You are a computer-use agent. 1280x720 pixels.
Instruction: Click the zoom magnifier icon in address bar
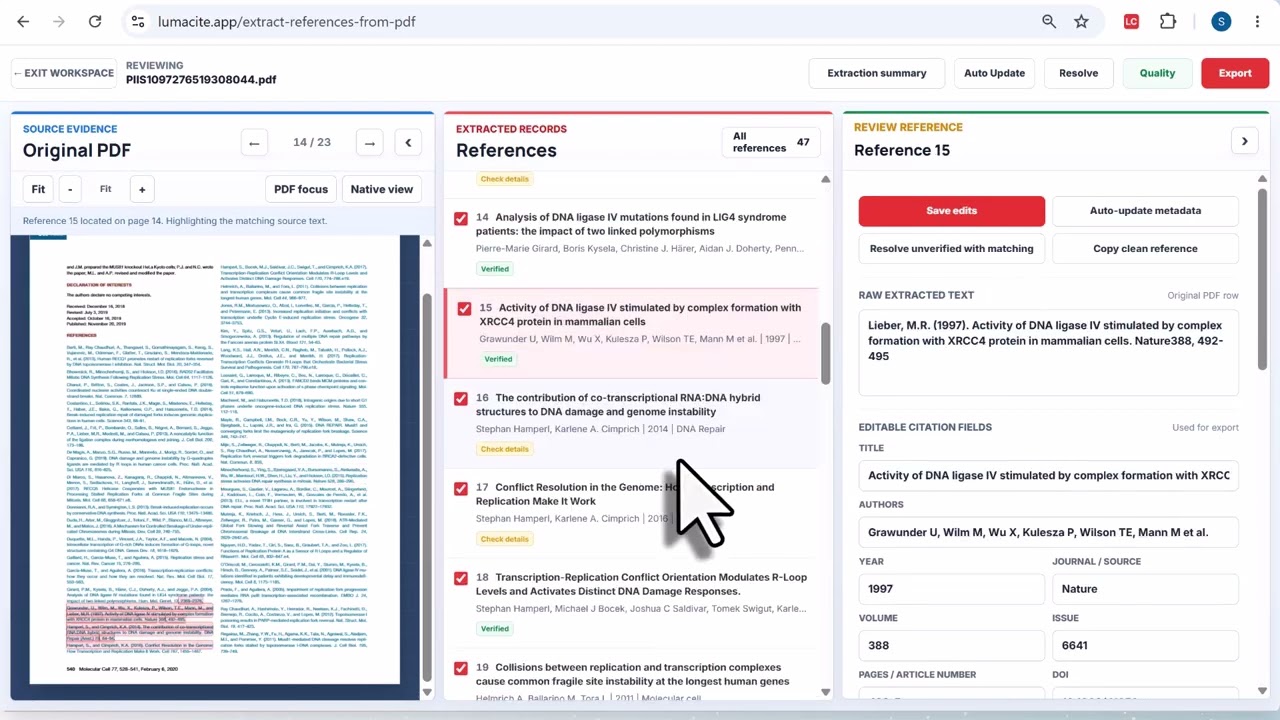tap(1049, 21)
